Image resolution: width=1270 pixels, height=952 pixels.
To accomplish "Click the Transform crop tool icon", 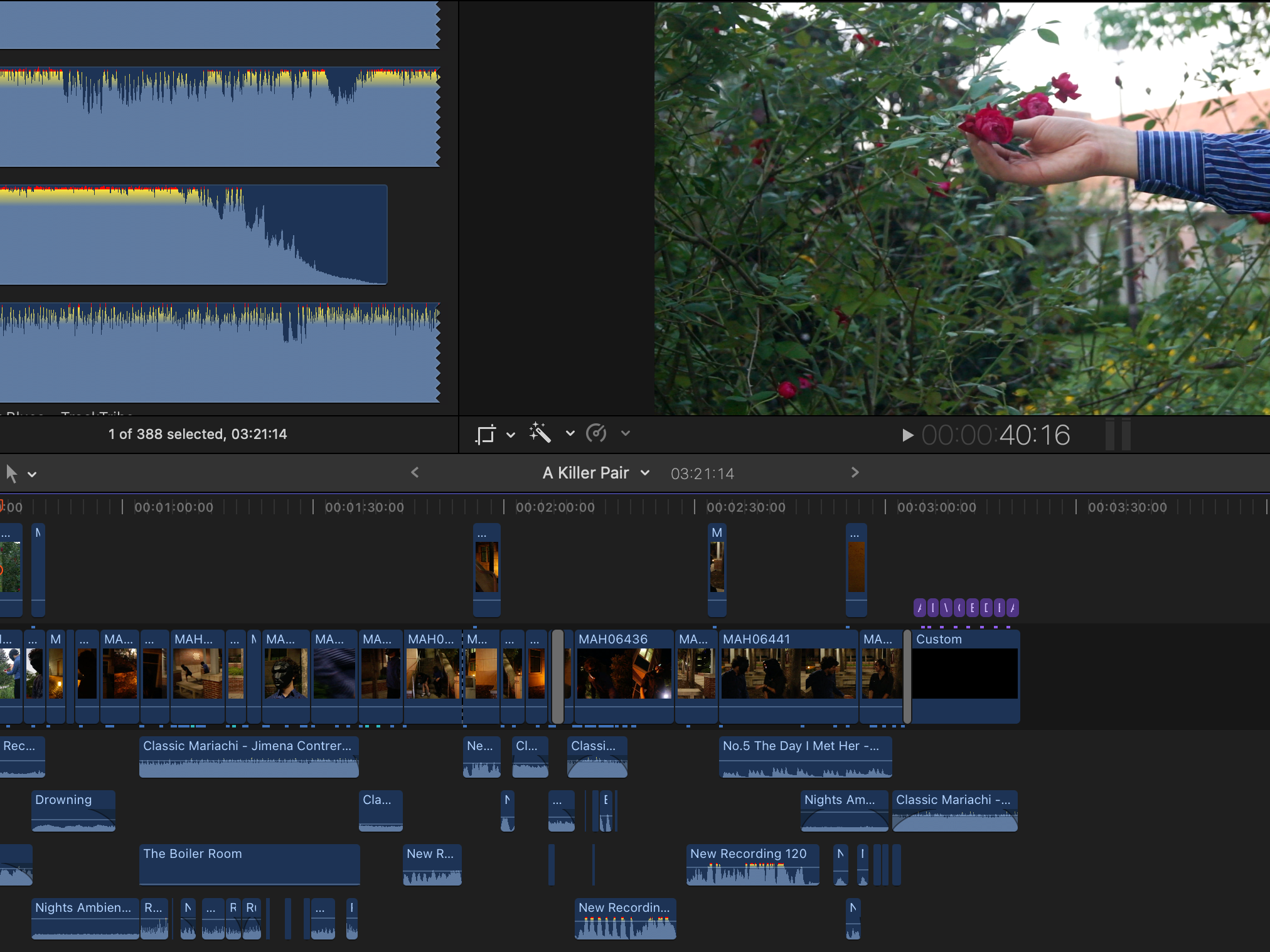I will tap(485, 434).
